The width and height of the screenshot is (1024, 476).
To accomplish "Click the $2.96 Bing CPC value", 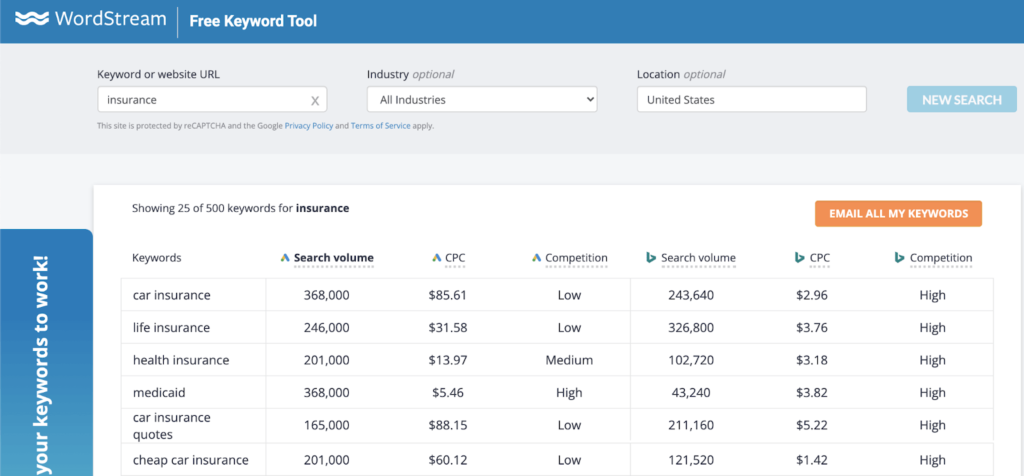I will coord(812,295).
